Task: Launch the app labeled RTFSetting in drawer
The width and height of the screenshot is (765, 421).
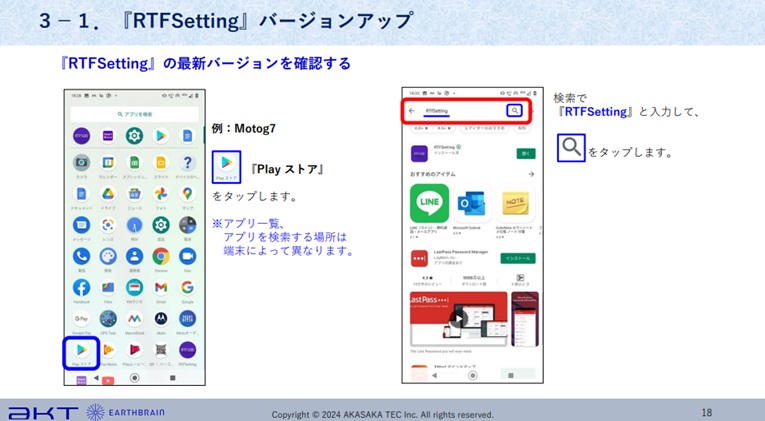Action: [x=187, y=350]
